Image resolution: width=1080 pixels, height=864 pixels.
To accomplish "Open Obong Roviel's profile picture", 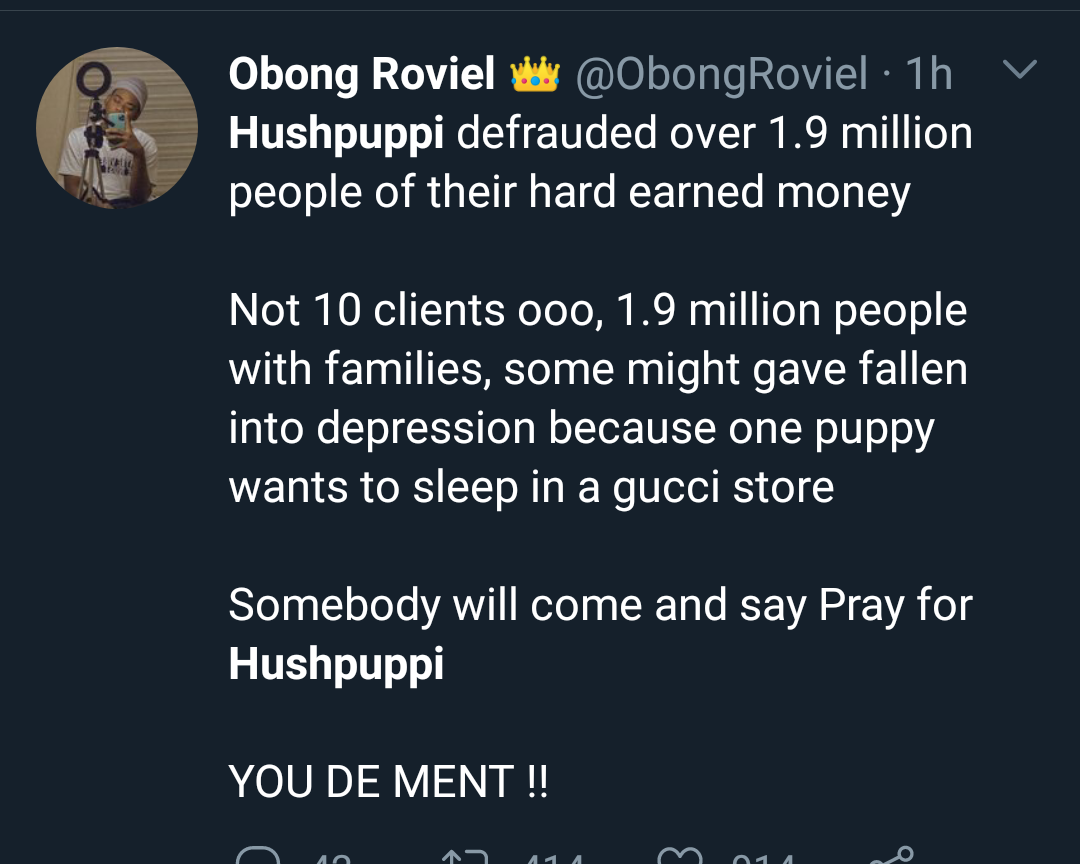I will pos(117,128).
